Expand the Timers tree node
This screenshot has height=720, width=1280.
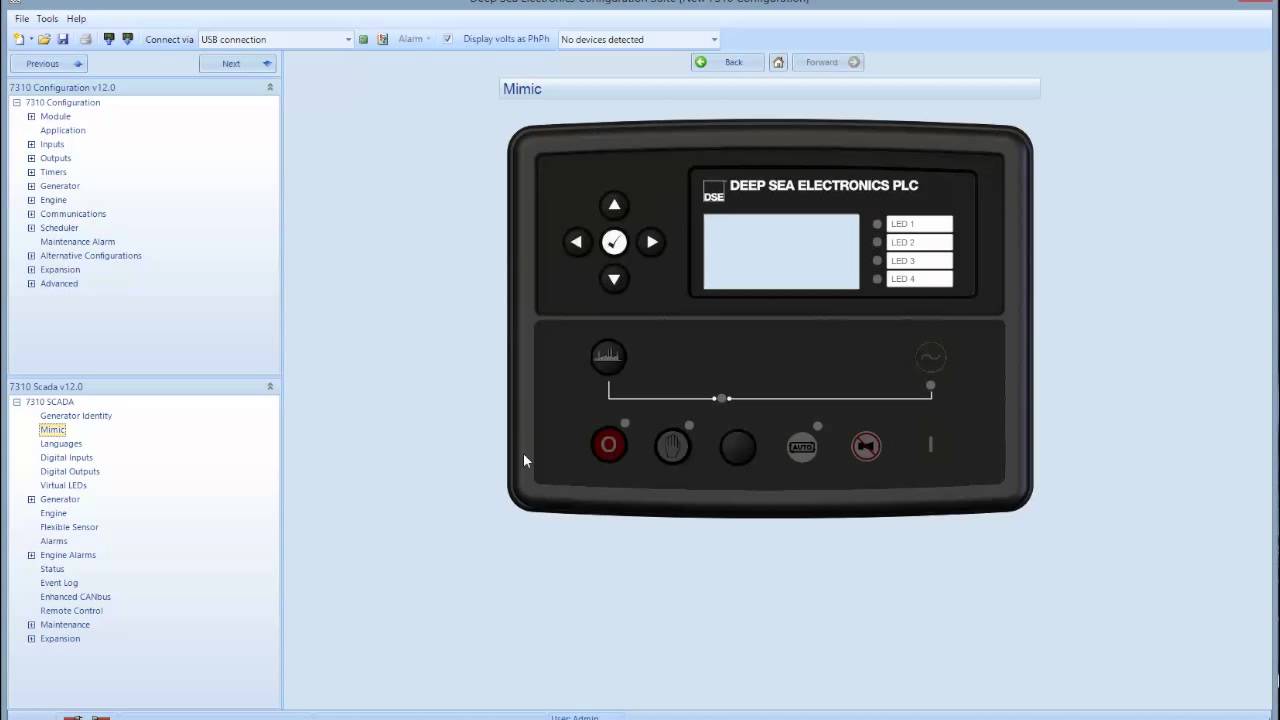[31, 172]
